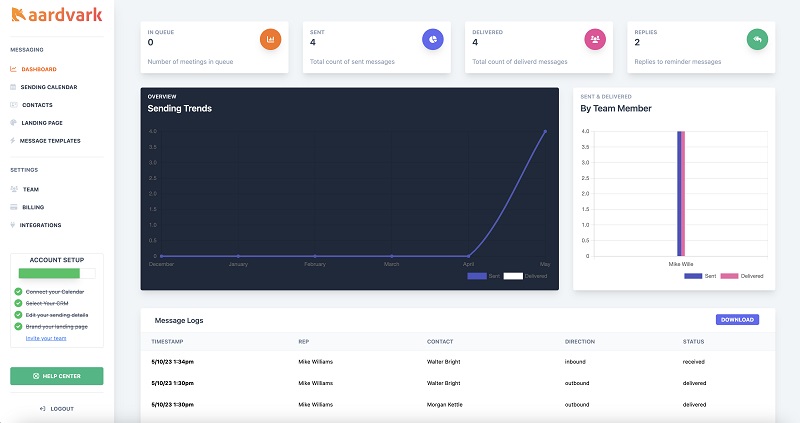800x423 pixels.
Task: Click the Landing Page sidebar icon
Action: 13,122
